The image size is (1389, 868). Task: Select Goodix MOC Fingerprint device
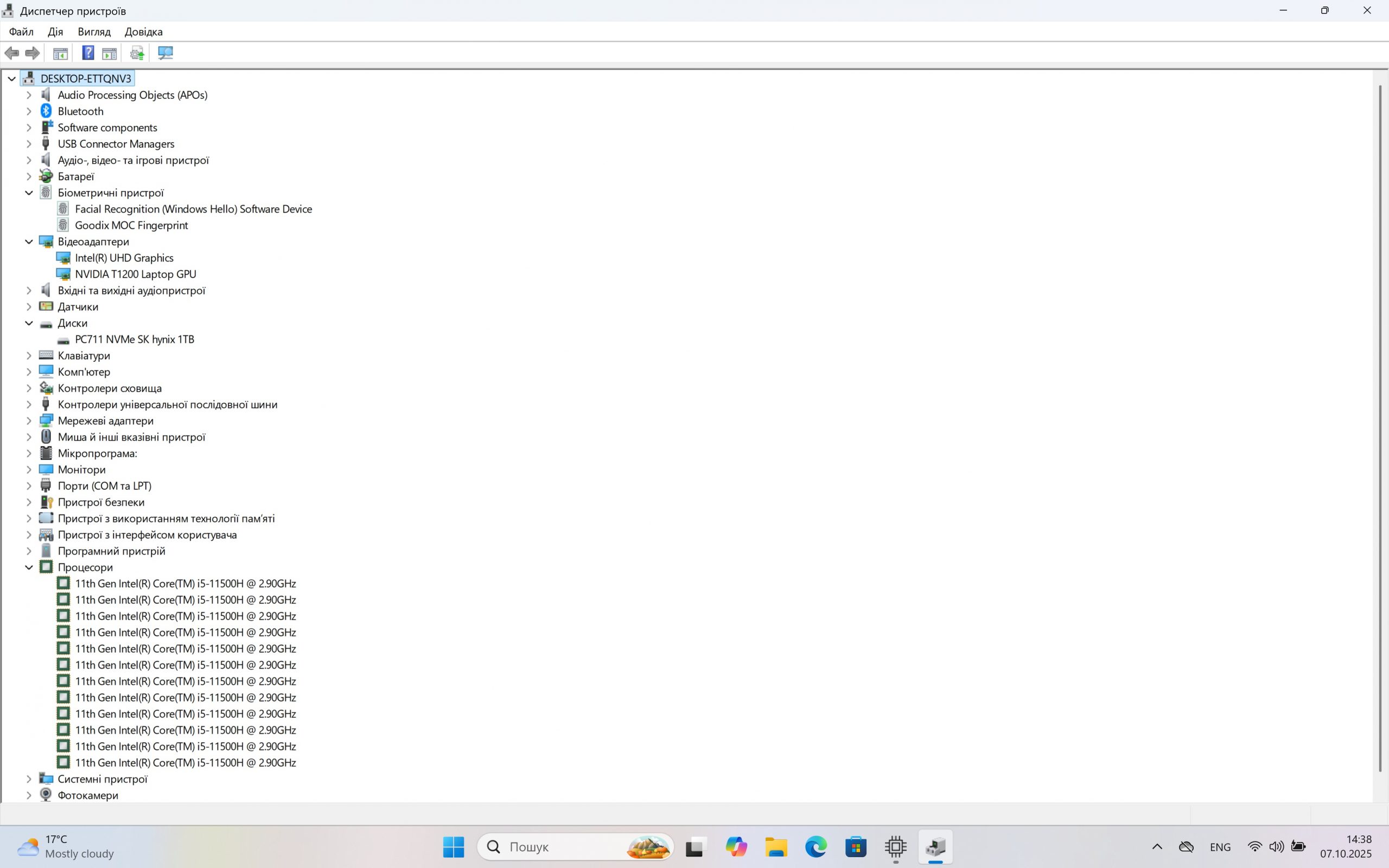click(131, 225)
